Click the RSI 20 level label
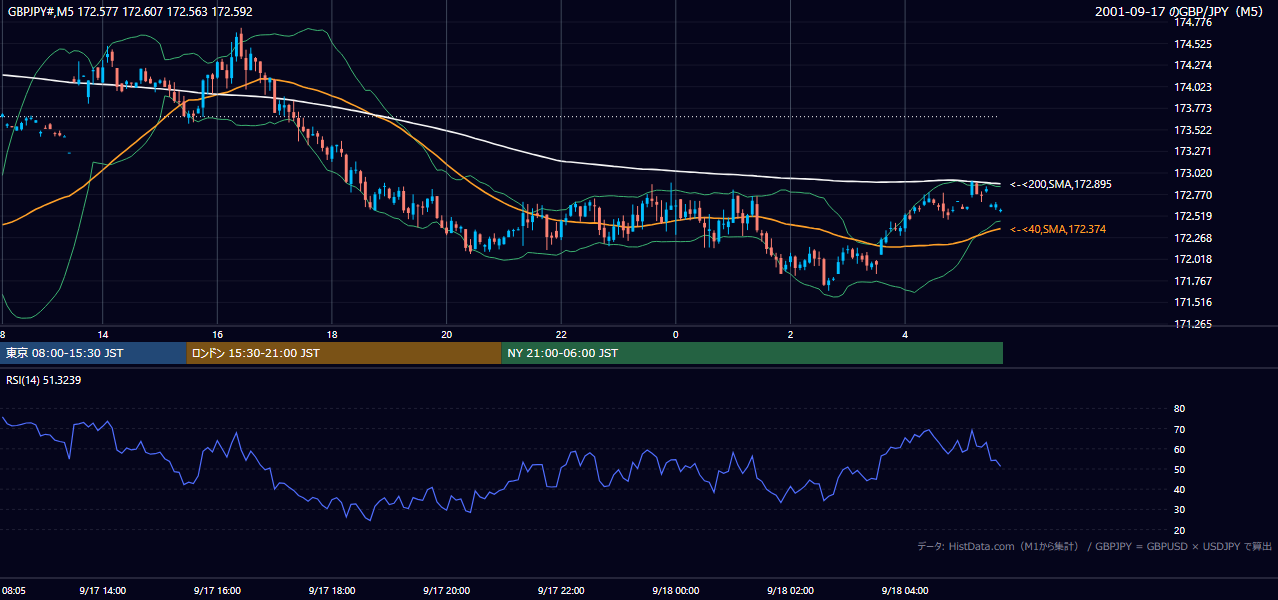The height and width of the screenshot is (600, 1278). pyautogui.click(x=1179, y=530)
